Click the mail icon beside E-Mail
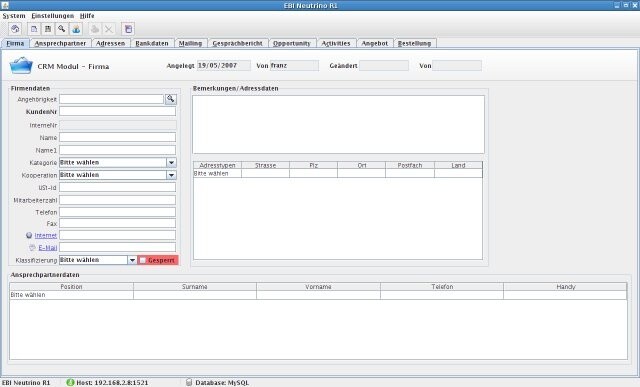Image resolution: width=640 pixels, height=387 pixels. (x=32, y=247)
